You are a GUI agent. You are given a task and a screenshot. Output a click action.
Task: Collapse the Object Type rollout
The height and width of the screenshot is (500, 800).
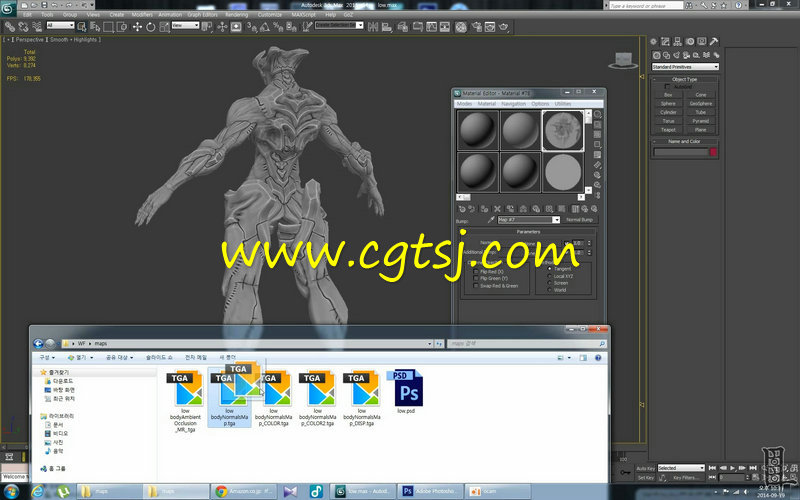point(684,79)
